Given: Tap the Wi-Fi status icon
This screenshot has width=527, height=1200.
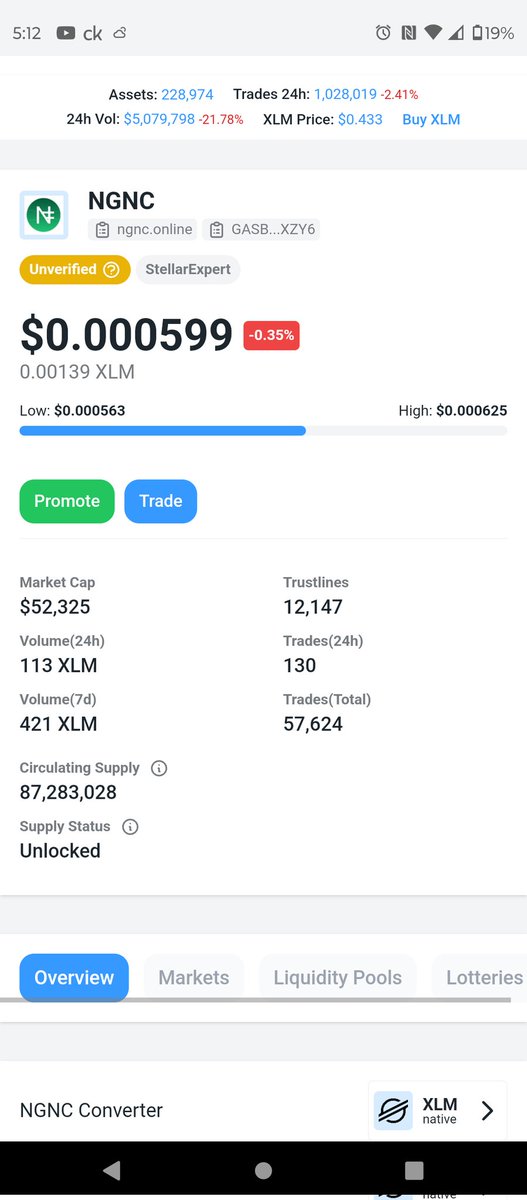Looking at the screenshot, I should coord(433,33).
